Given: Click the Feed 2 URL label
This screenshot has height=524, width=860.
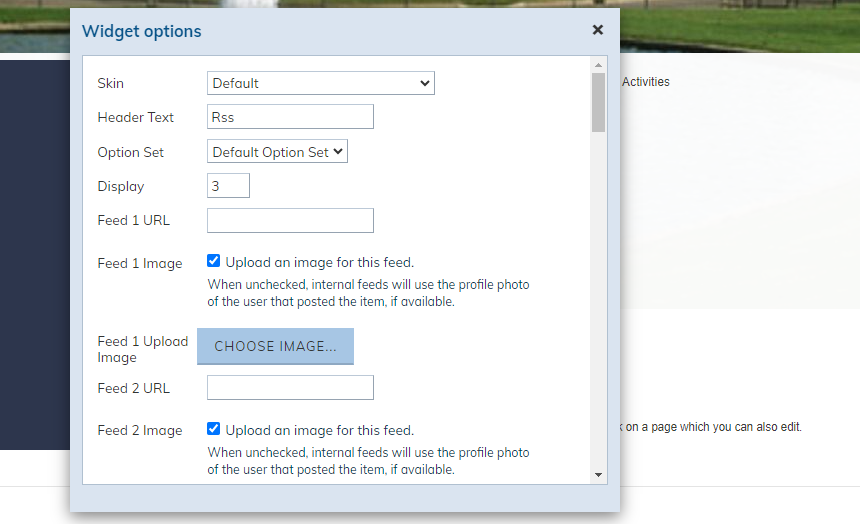Looking at the screenshot, I should point(134,388).
